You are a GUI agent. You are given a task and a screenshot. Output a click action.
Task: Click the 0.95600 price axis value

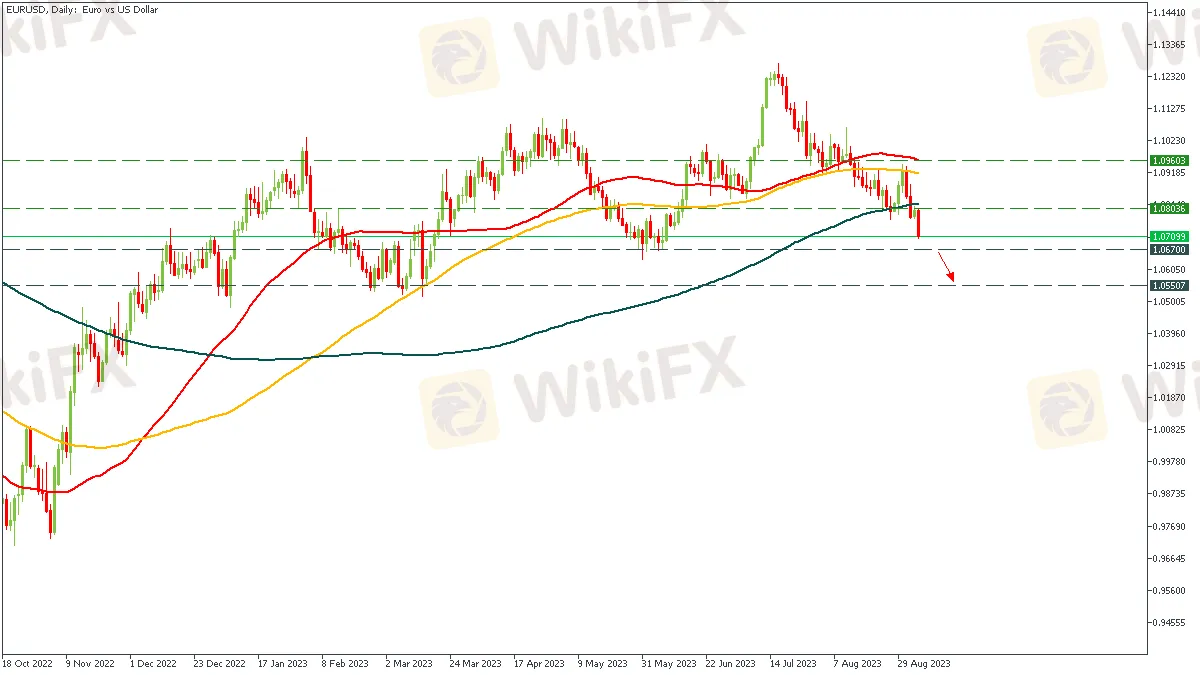pyautogui.click(x=1170, y=590)
